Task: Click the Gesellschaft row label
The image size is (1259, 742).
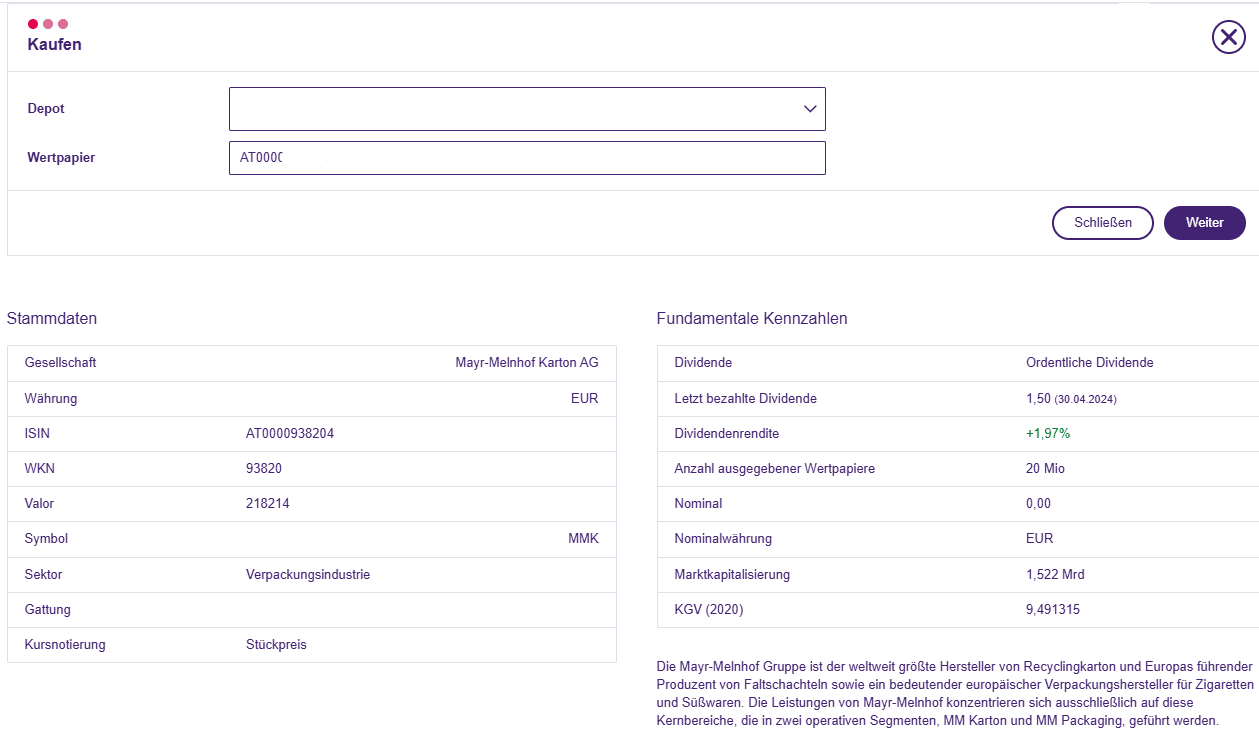Action: click(61, 363)
